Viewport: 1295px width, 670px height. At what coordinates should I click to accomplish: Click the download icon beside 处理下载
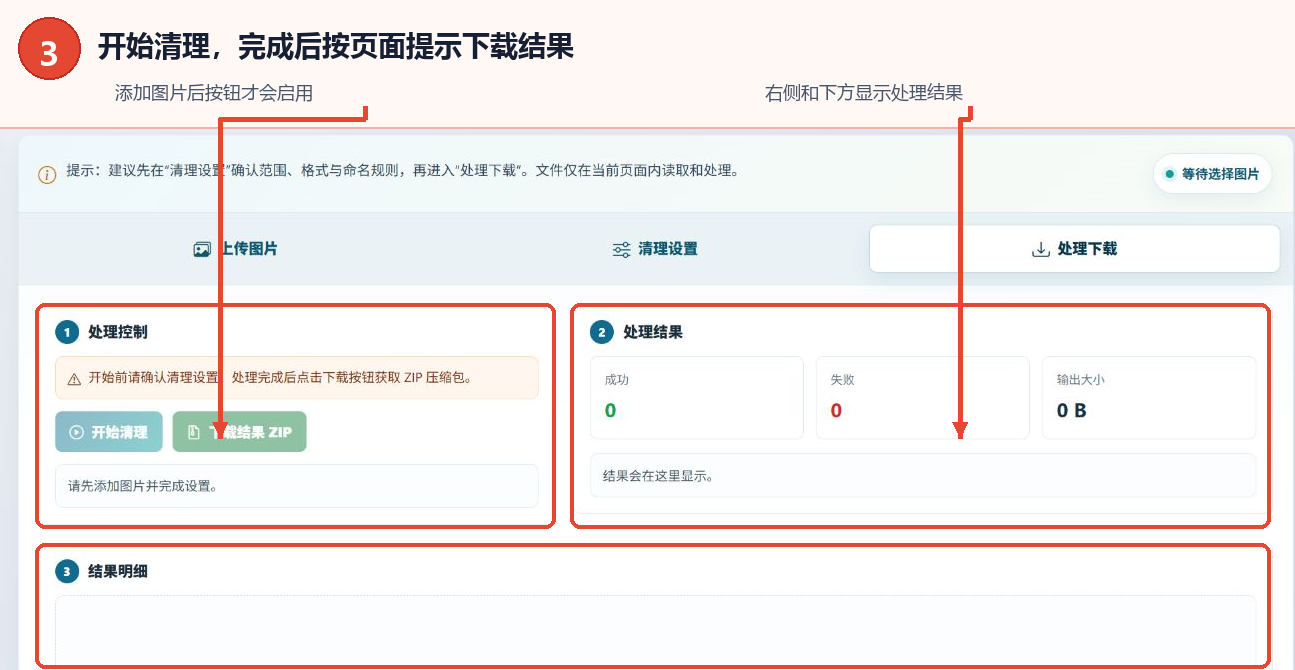click(x=1040, y=249)
